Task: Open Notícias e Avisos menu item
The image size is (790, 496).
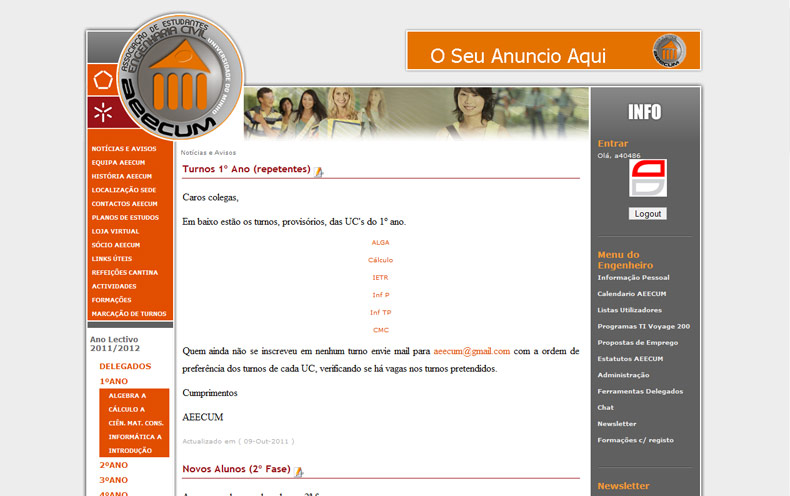Action: pyautogui.click(x=124, y=149)
